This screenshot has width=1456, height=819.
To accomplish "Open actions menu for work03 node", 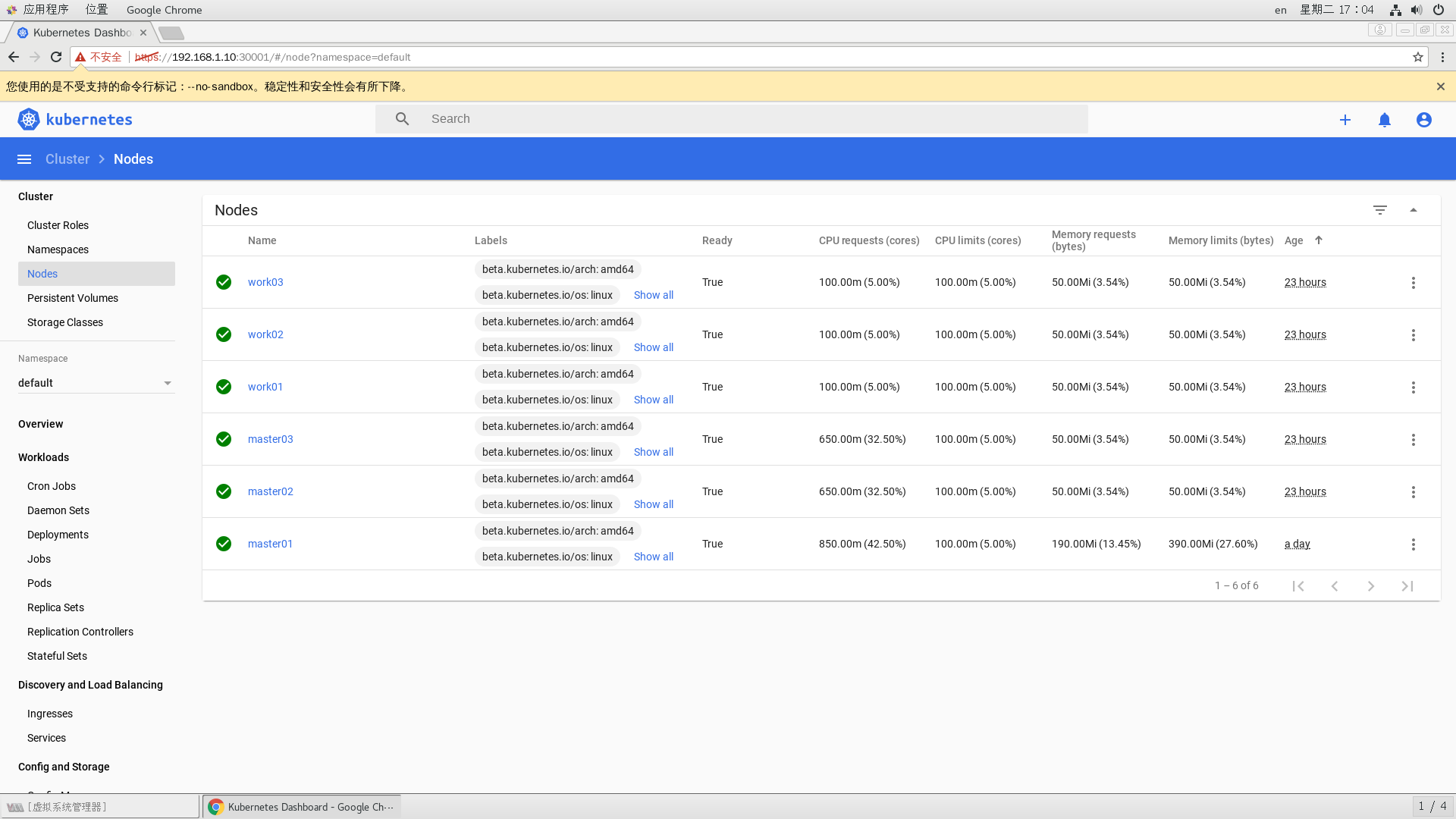I will pos(1413,283).
